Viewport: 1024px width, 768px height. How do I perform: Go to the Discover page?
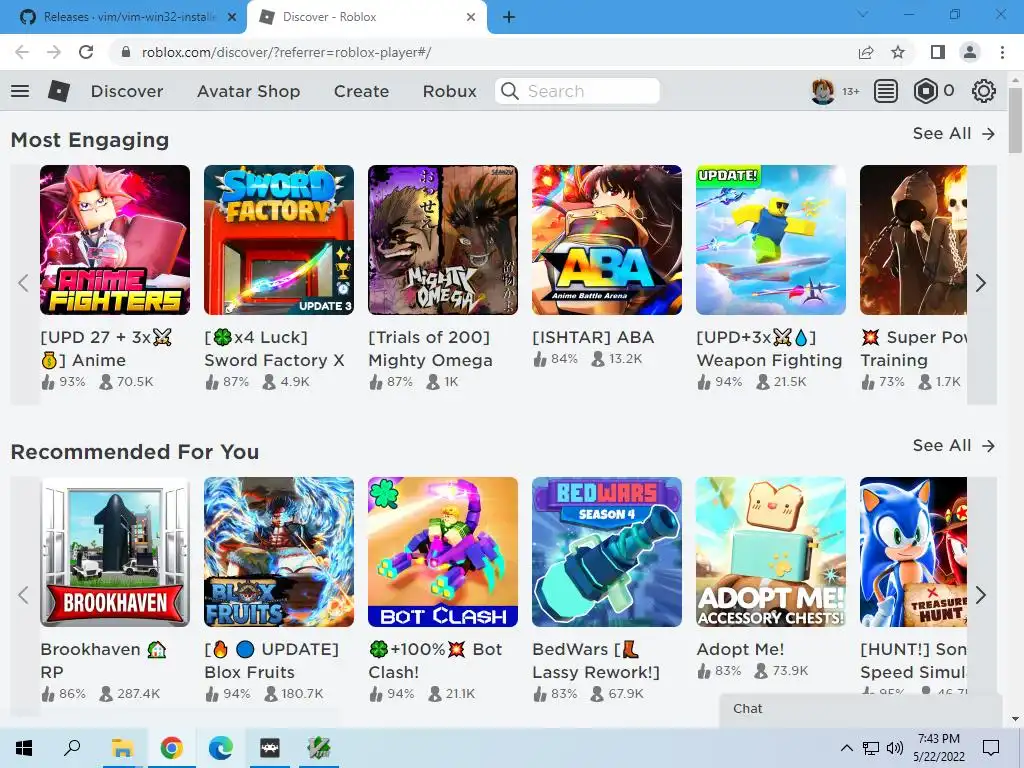127,91
